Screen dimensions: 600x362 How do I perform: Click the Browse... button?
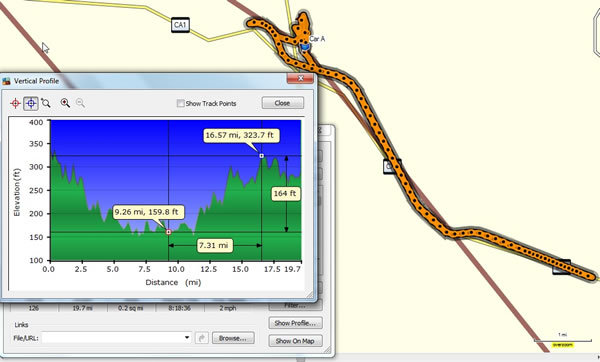point(233,338)
